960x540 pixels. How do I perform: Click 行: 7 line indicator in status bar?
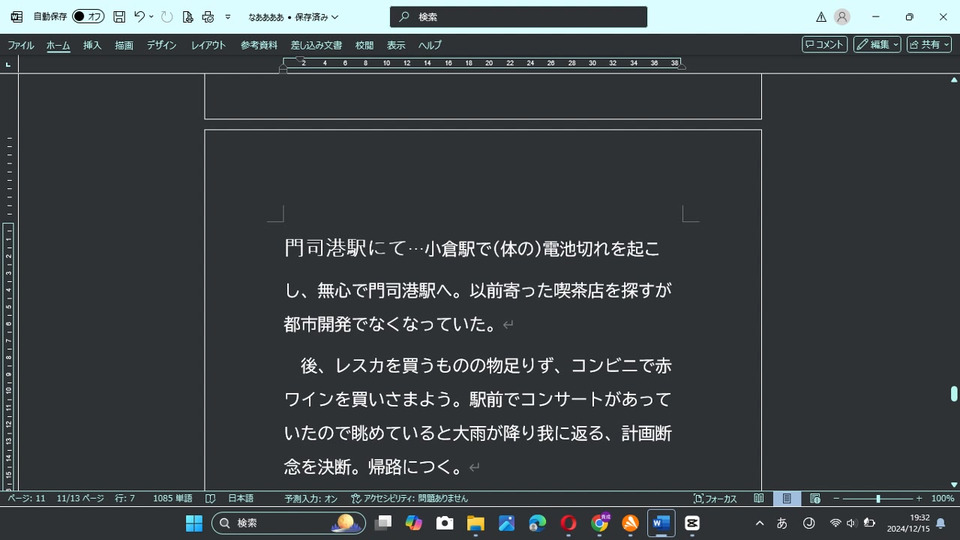click(x=125, y=498)
